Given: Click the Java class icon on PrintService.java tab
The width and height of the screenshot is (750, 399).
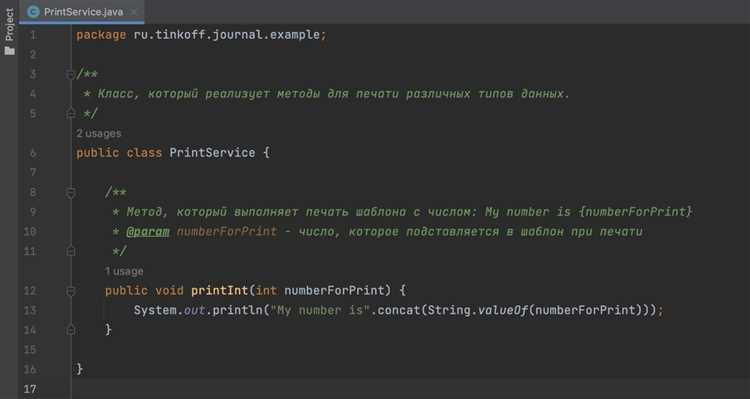Looking at the screenshot, I should point(33,12).
